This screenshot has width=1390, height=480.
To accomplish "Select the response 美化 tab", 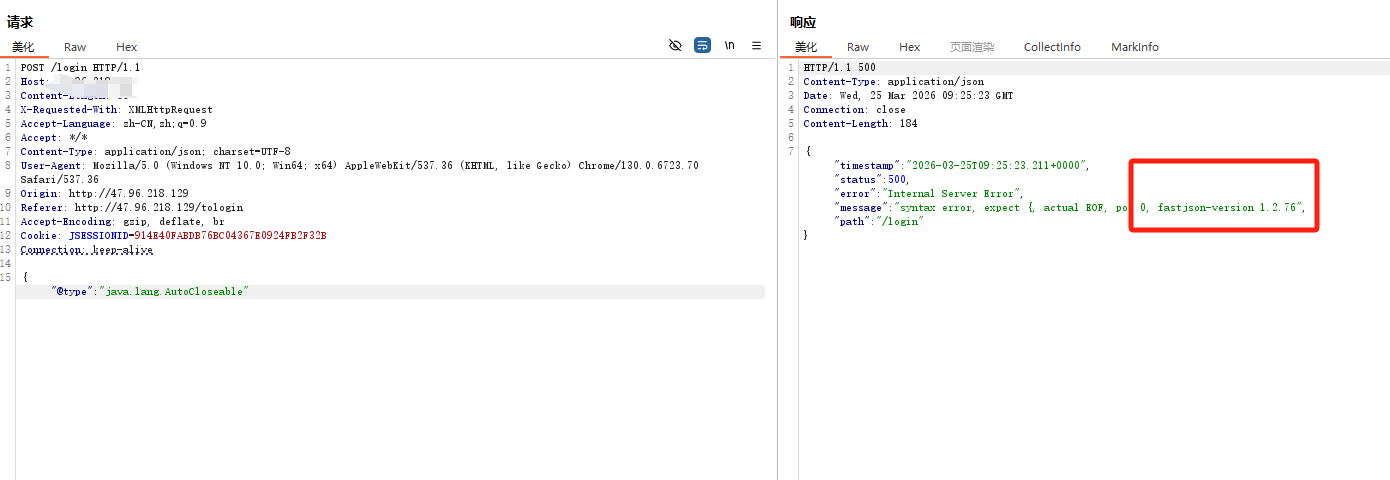I will click(806, 47).
